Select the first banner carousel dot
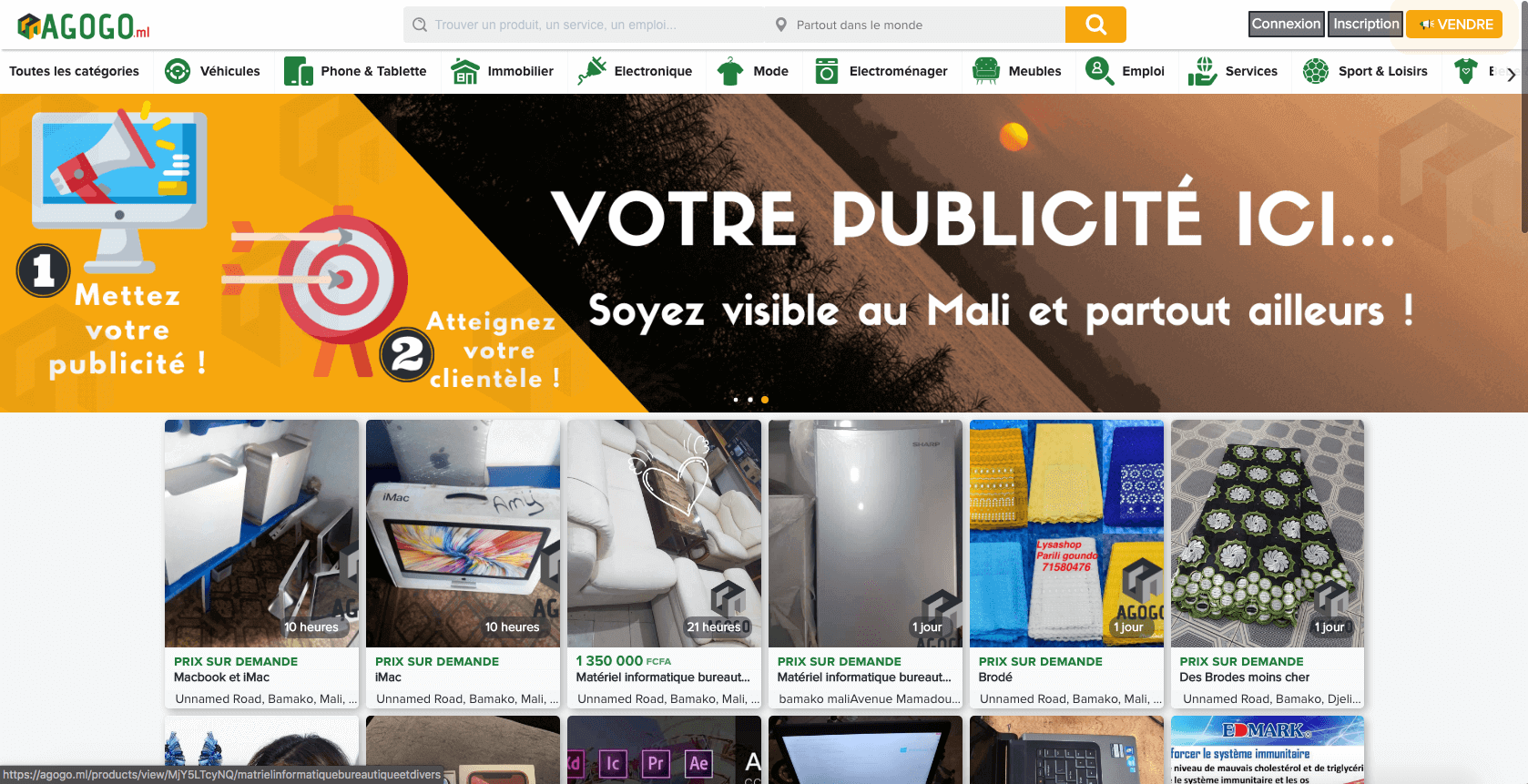This screenshot has height=784, width=1528. coord(736,400)
